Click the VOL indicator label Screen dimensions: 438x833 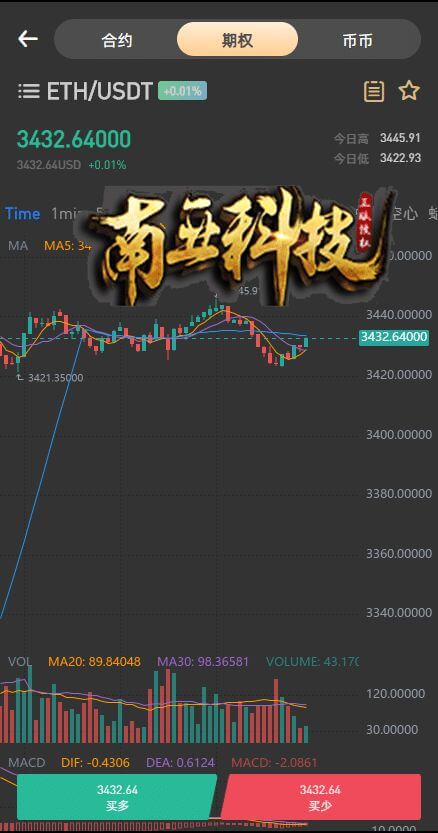(20, 661)
